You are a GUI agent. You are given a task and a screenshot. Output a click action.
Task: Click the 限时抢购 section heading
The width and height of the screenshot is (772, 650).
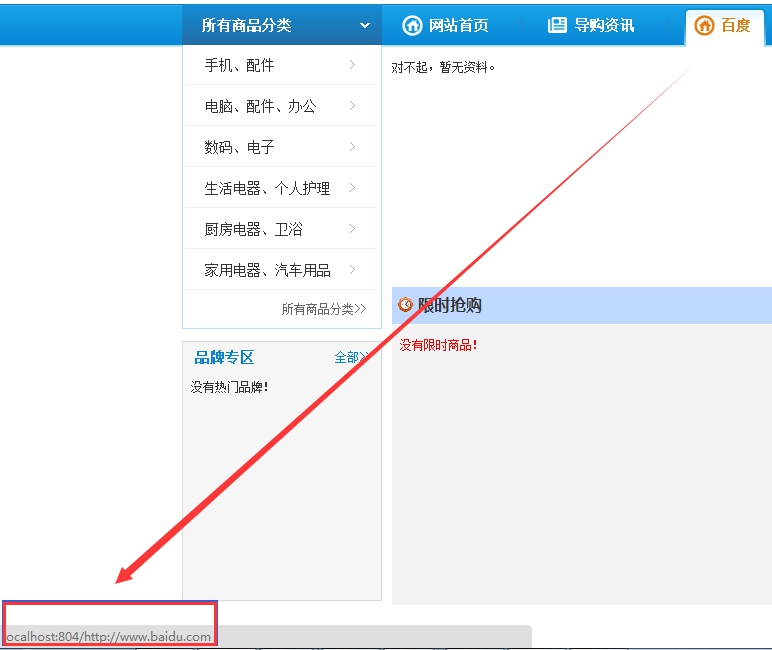(450, 305)
